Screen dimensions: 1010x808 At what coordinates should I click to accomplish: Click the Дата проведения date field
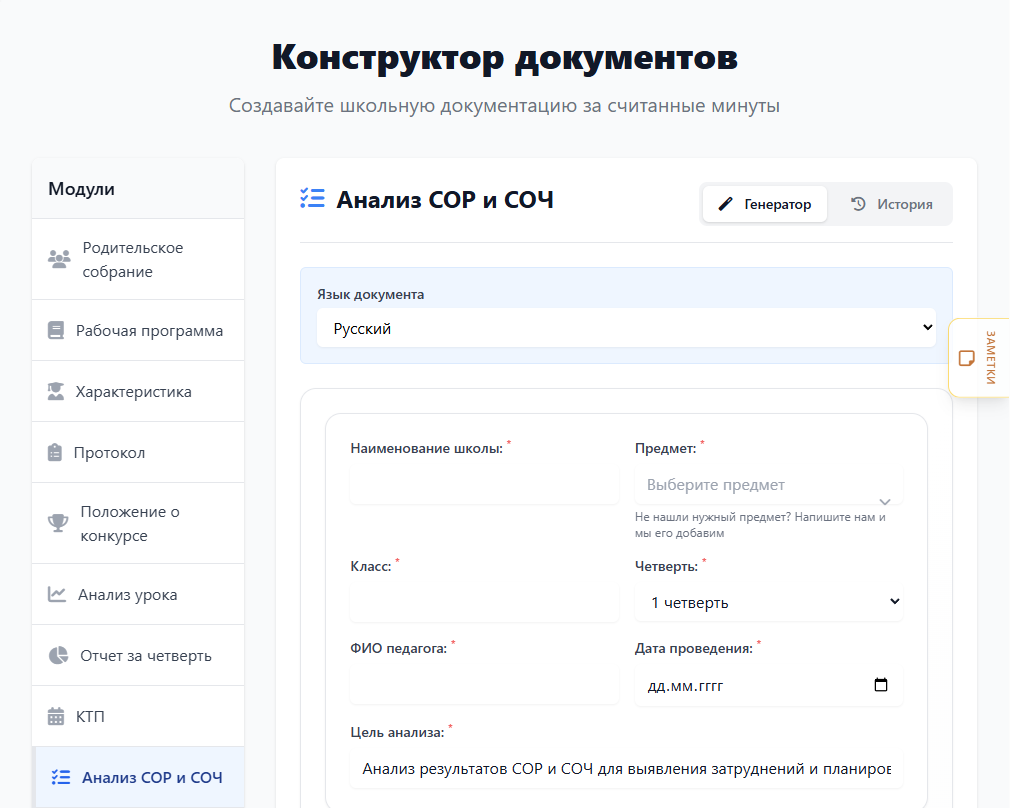click(x=768, y=685)
